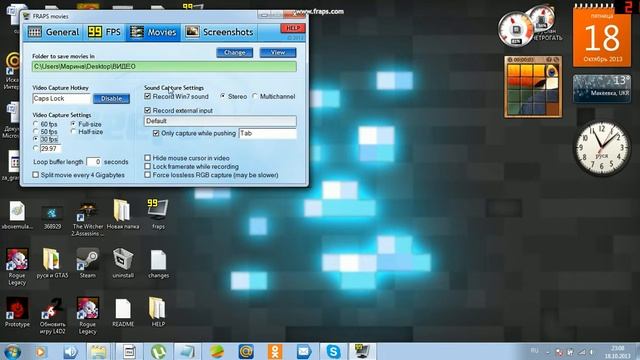Open the xboxemula... desktop file
Screen dimensions: 640x360
(17, 215)
